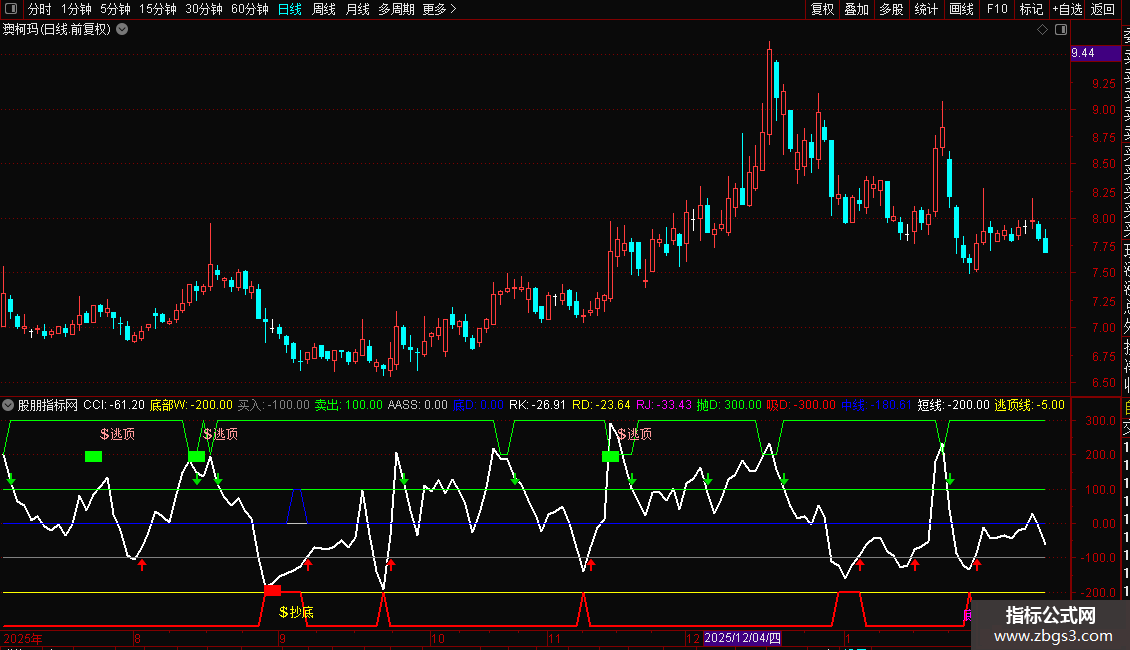
Task: Click the RK: -26.91 readout
Action: point(538,405)
